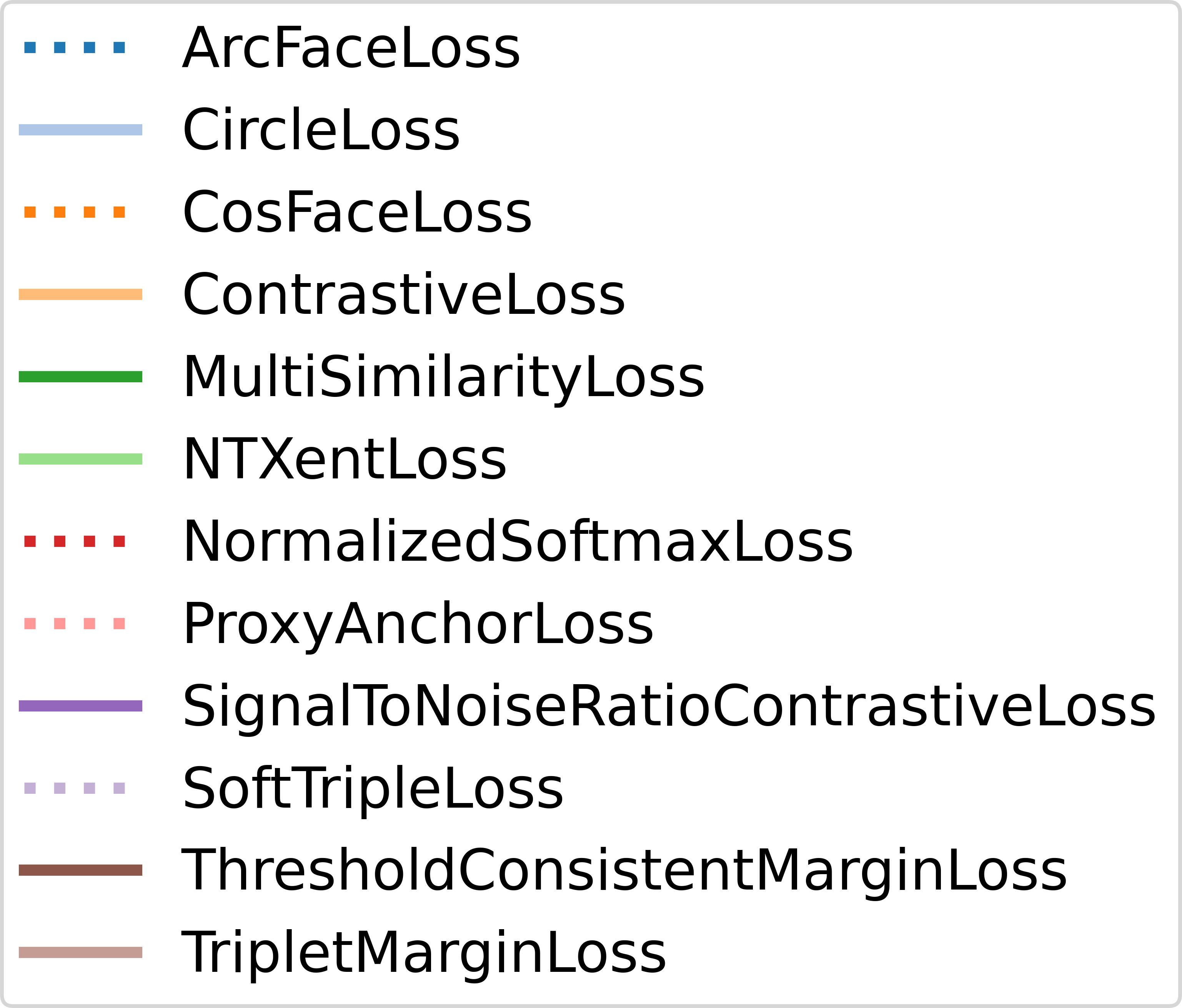Click the ContrastiveLoss light orange line swatch
Screen dimensions: 1182x1008
pyautogui.click(x=80, y=294)
